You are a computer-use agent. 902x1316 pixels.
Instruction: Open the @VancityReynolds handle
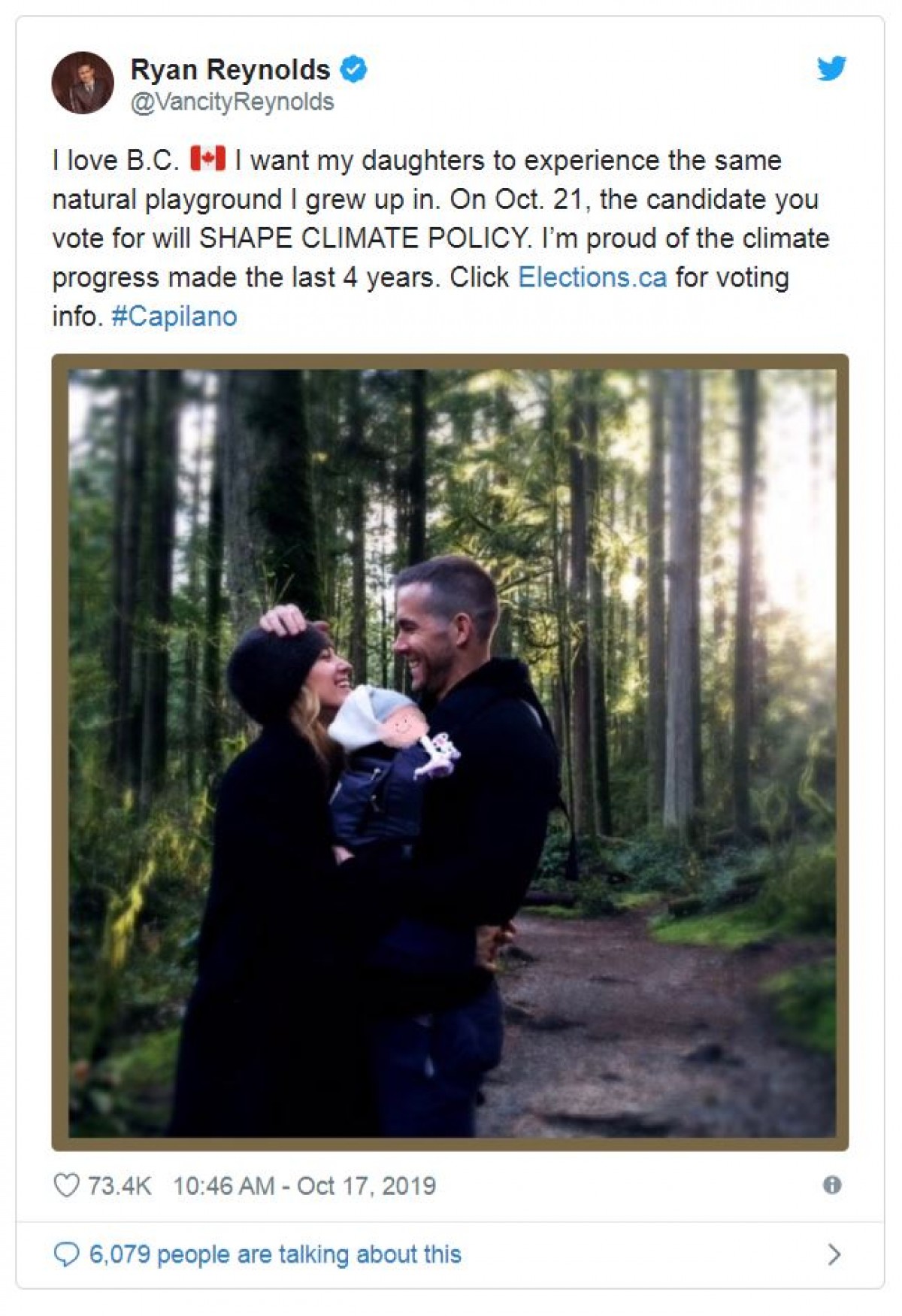point(232,102)
